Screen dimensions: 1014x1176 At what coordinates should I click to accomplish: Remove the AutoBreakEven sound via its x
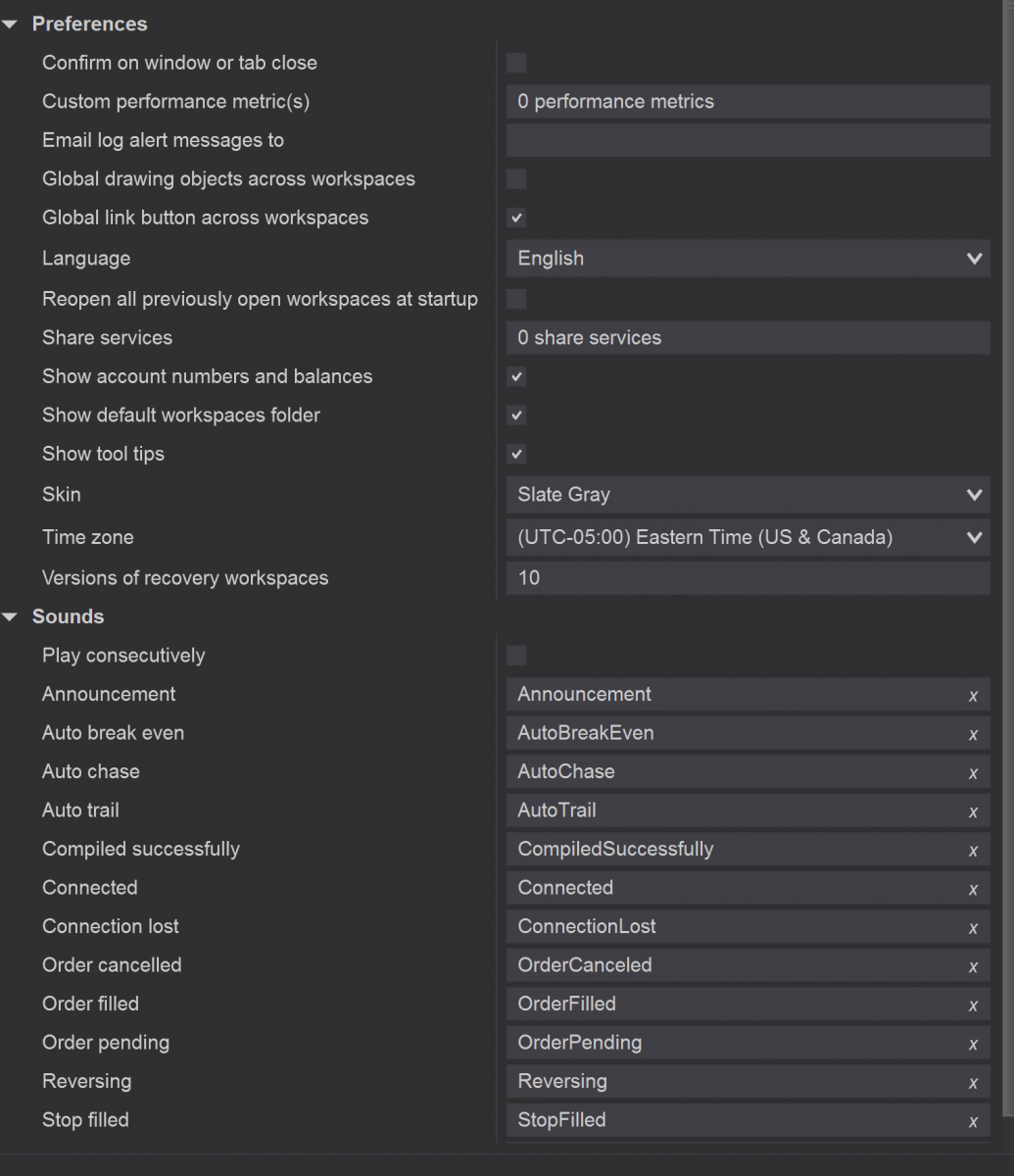coord(973,734)
